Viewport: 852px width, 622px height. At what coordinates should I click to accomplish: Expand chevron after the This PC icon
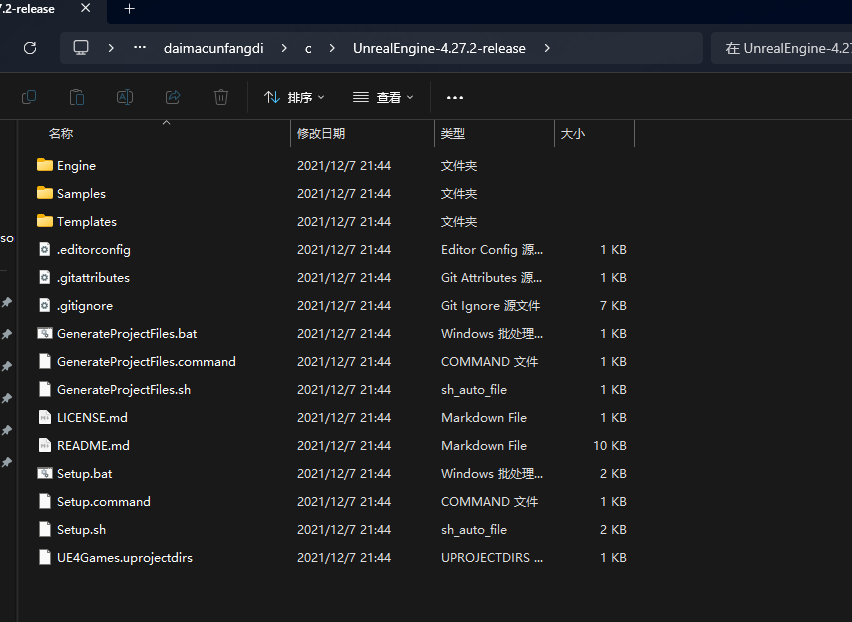[111, 48]
